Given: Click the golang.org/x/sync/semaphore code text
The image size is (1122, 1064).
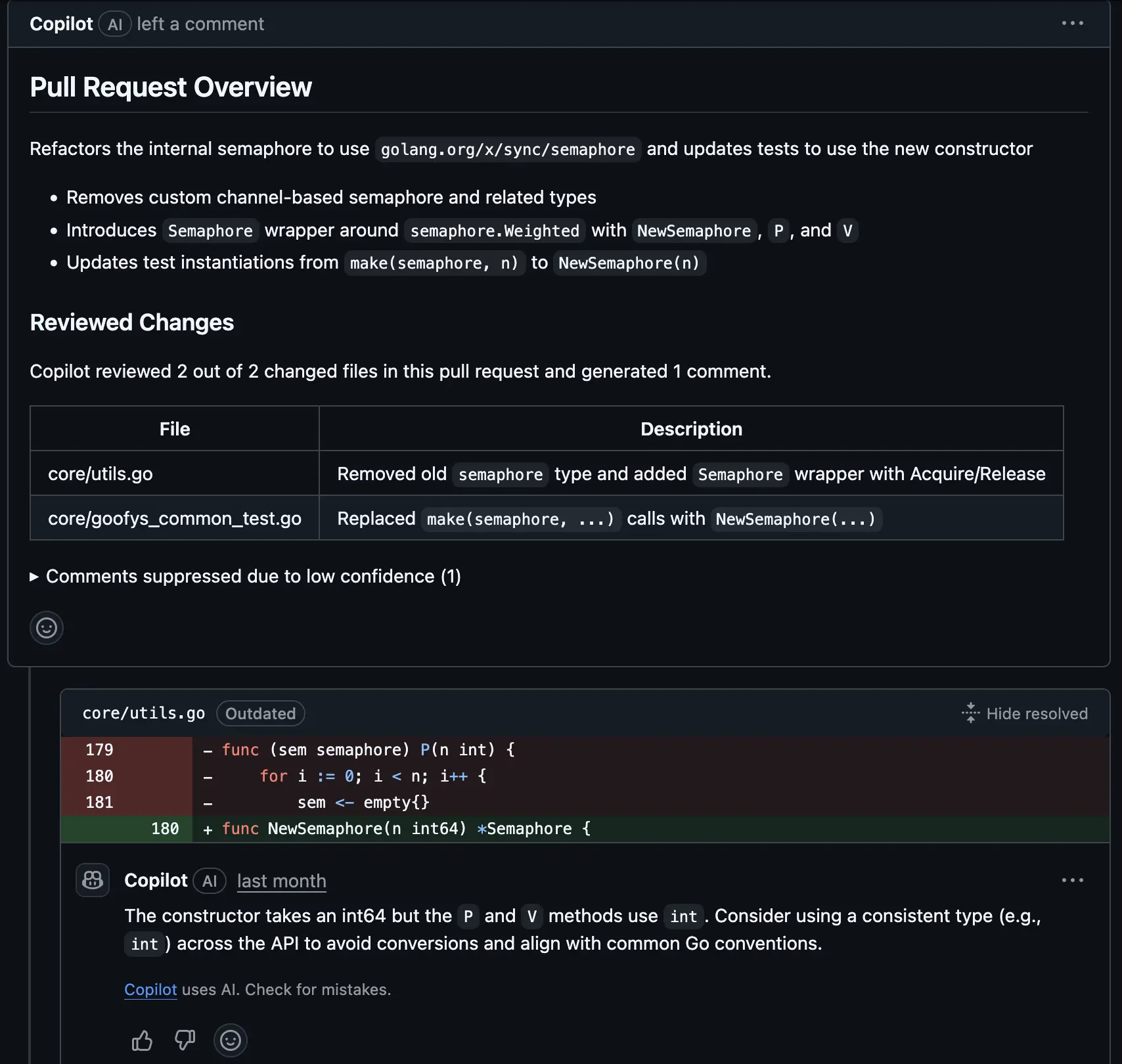Looking at the screenshot, I should coord(508,150).
